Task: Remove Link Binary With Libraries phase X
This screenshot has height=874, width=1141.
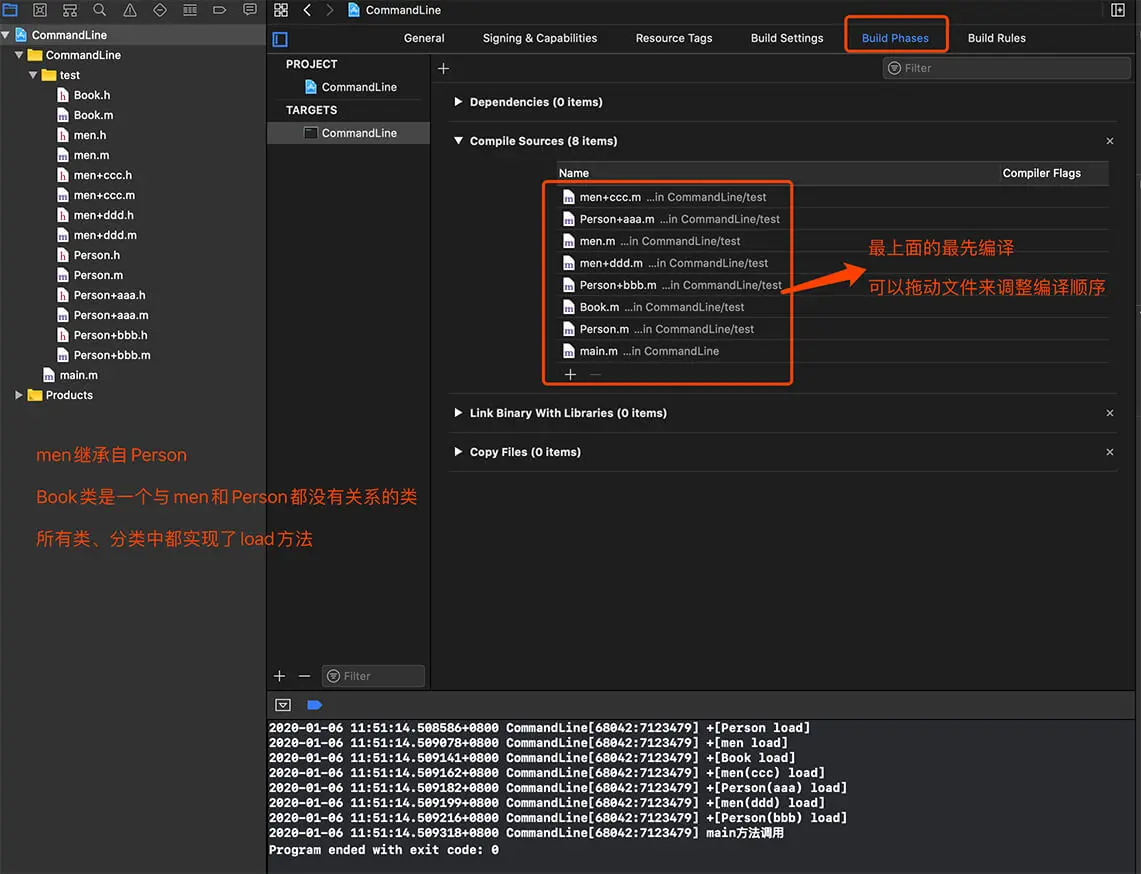Action: (1110, 413)
